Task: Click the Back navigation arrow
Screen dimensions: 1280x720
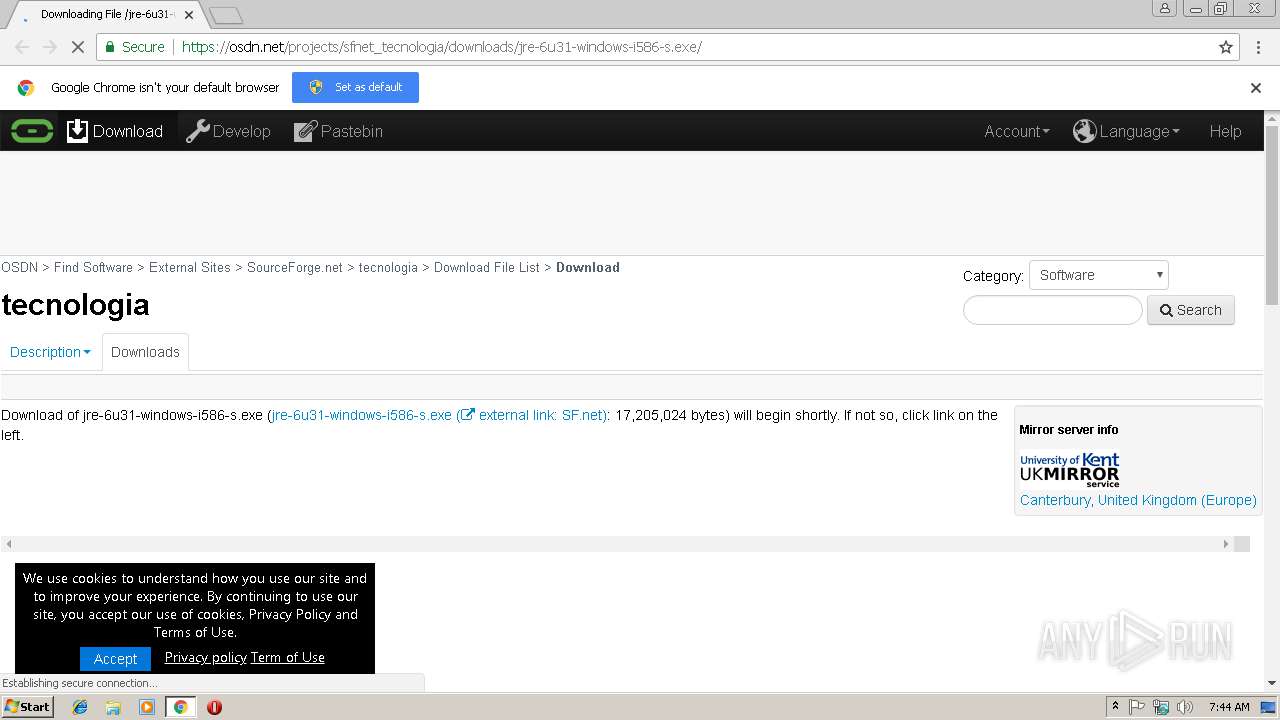Action: coord(22,47)
